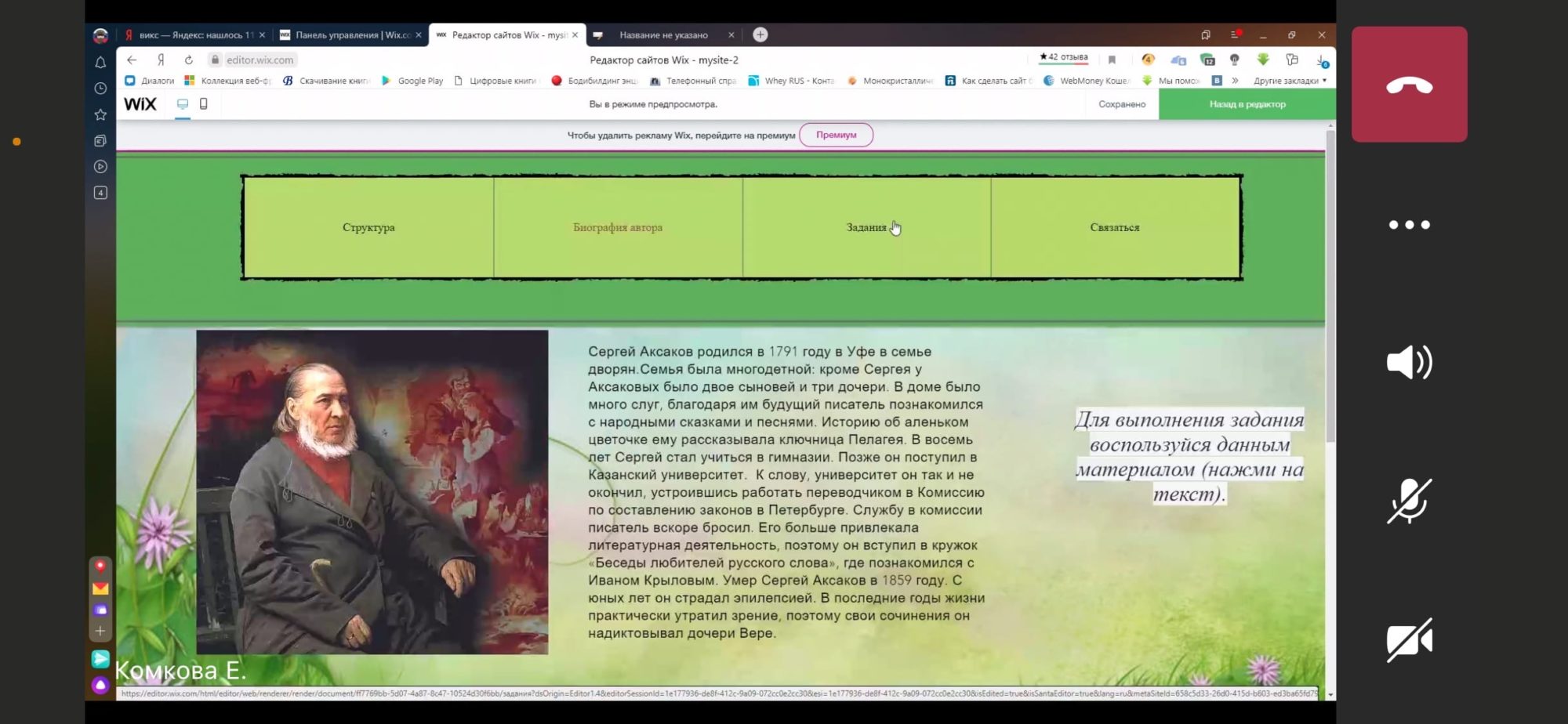Expand the 'Другие закладки' bookmarks folder
Viewport: 1568px width, 724px height.
1290,81
